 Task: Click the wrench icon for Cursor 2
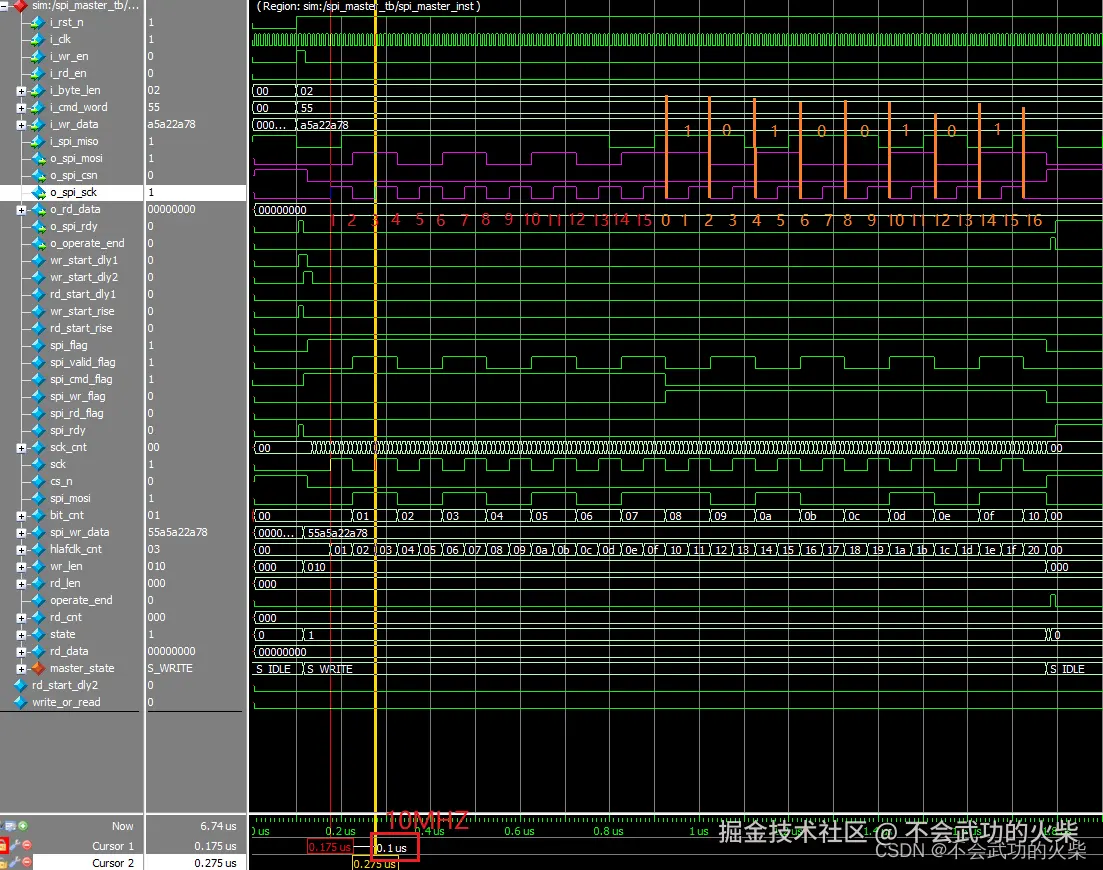(x=15, y=862)
